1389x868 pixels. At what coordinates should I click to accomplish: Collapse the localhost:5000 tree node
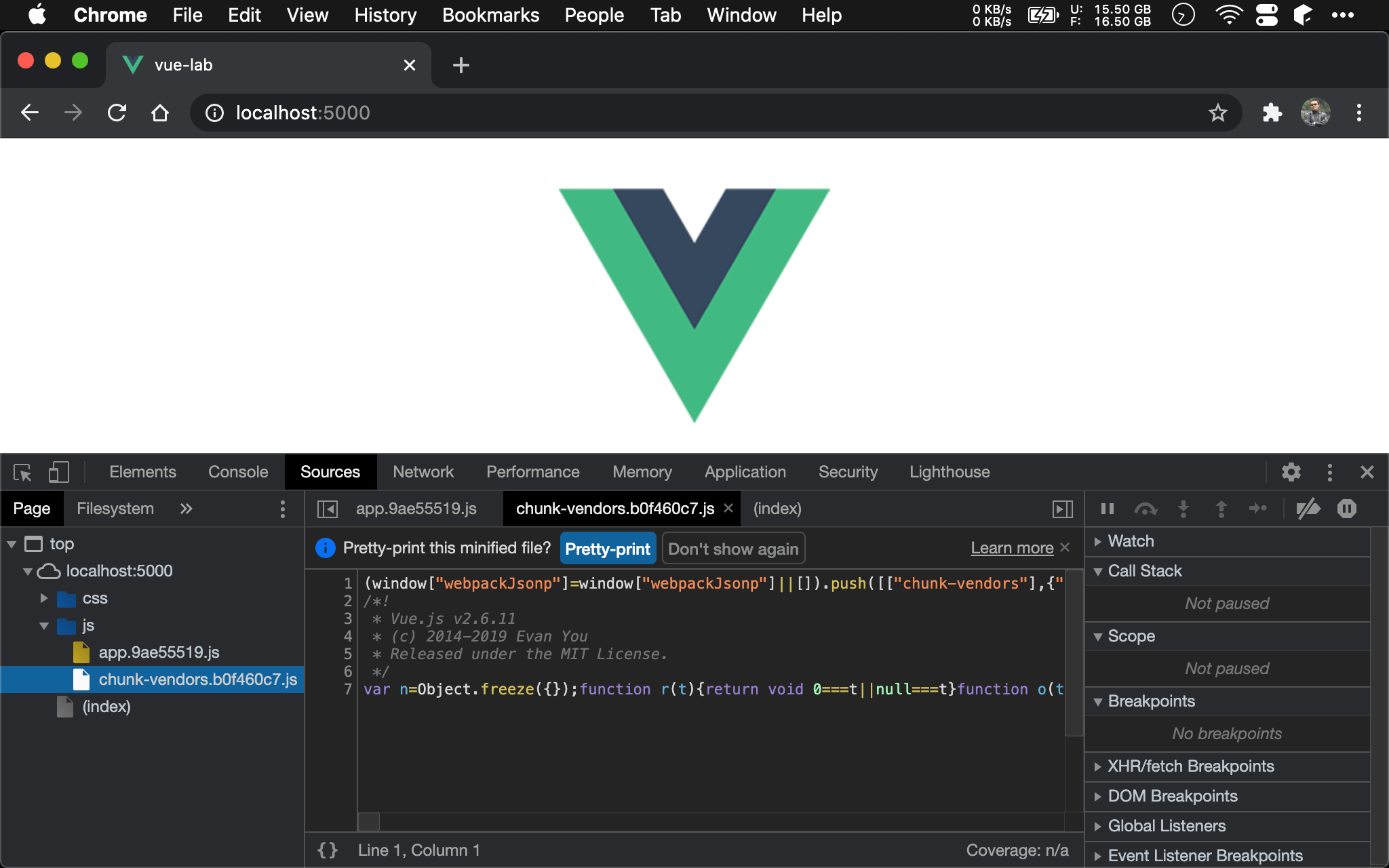click(28, 572)
